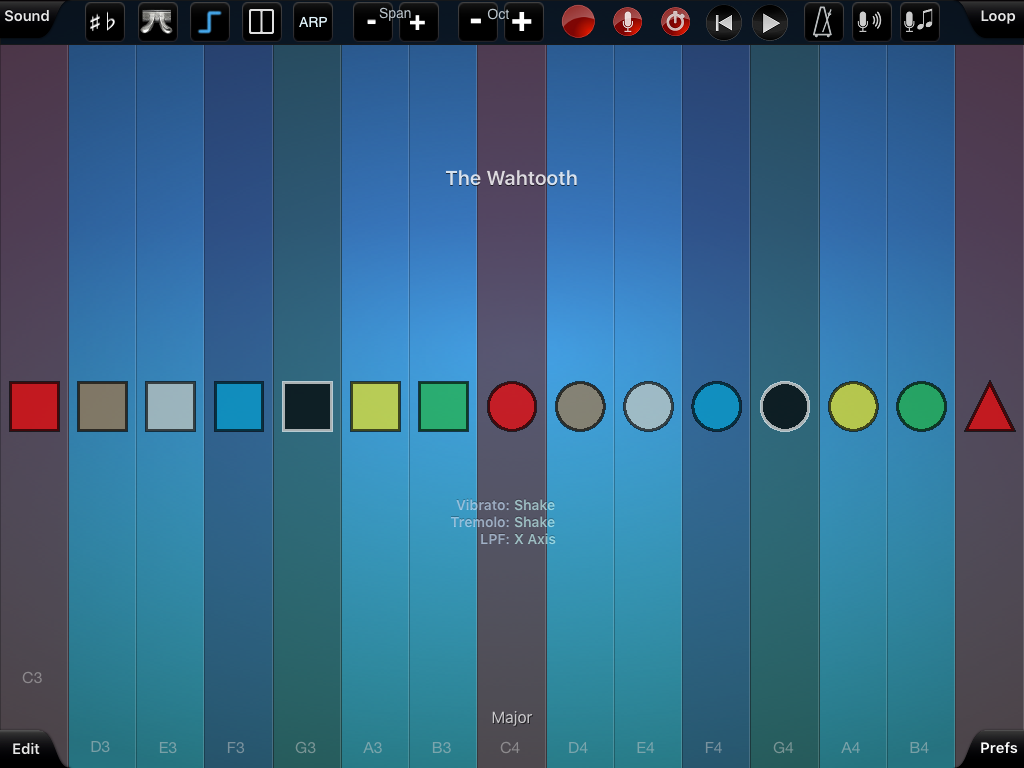Click the red power button icon
Screen dimensions: 1024x768
tap(676, 22)
